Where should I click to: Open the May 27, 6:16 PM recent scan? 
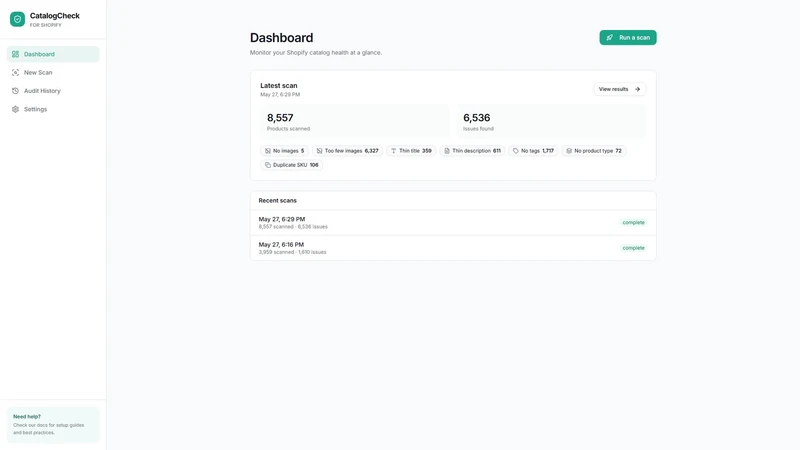[453, 248]
